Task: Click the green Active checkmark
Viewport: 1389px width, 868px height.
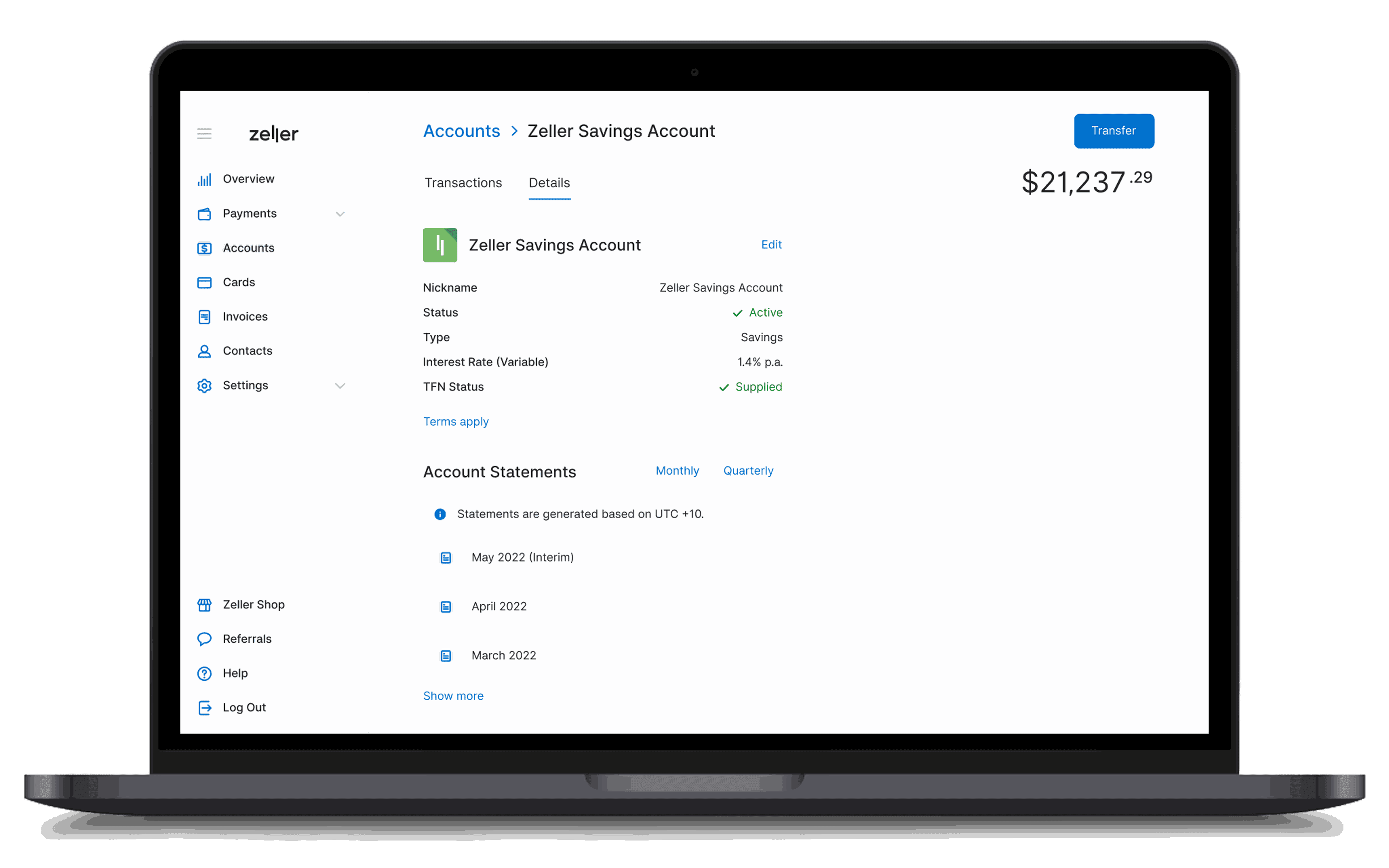Action: pos(738,313)
